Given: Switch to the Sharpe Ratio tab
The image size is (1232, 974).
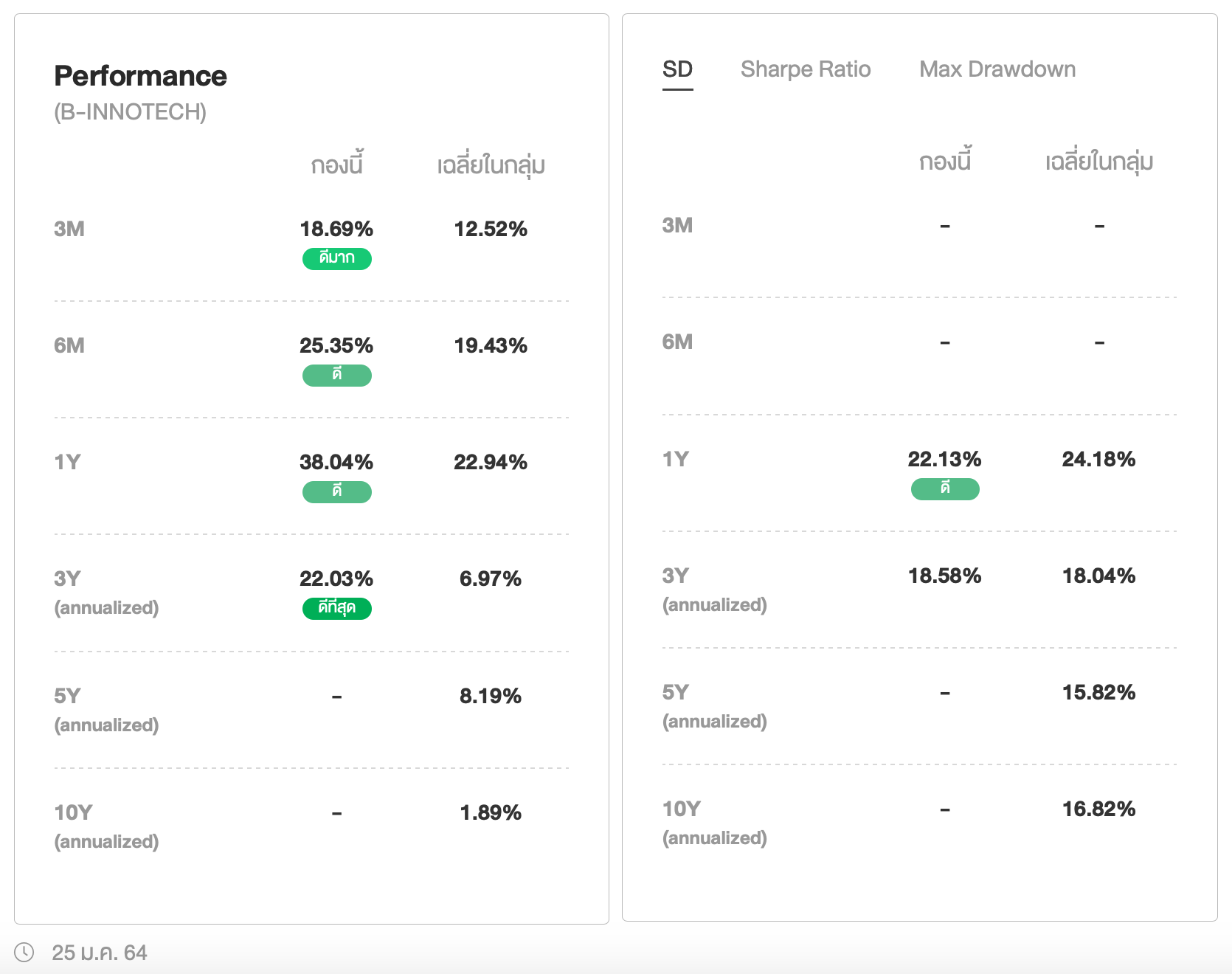Looking at the screenshot, I should (805, 69).
